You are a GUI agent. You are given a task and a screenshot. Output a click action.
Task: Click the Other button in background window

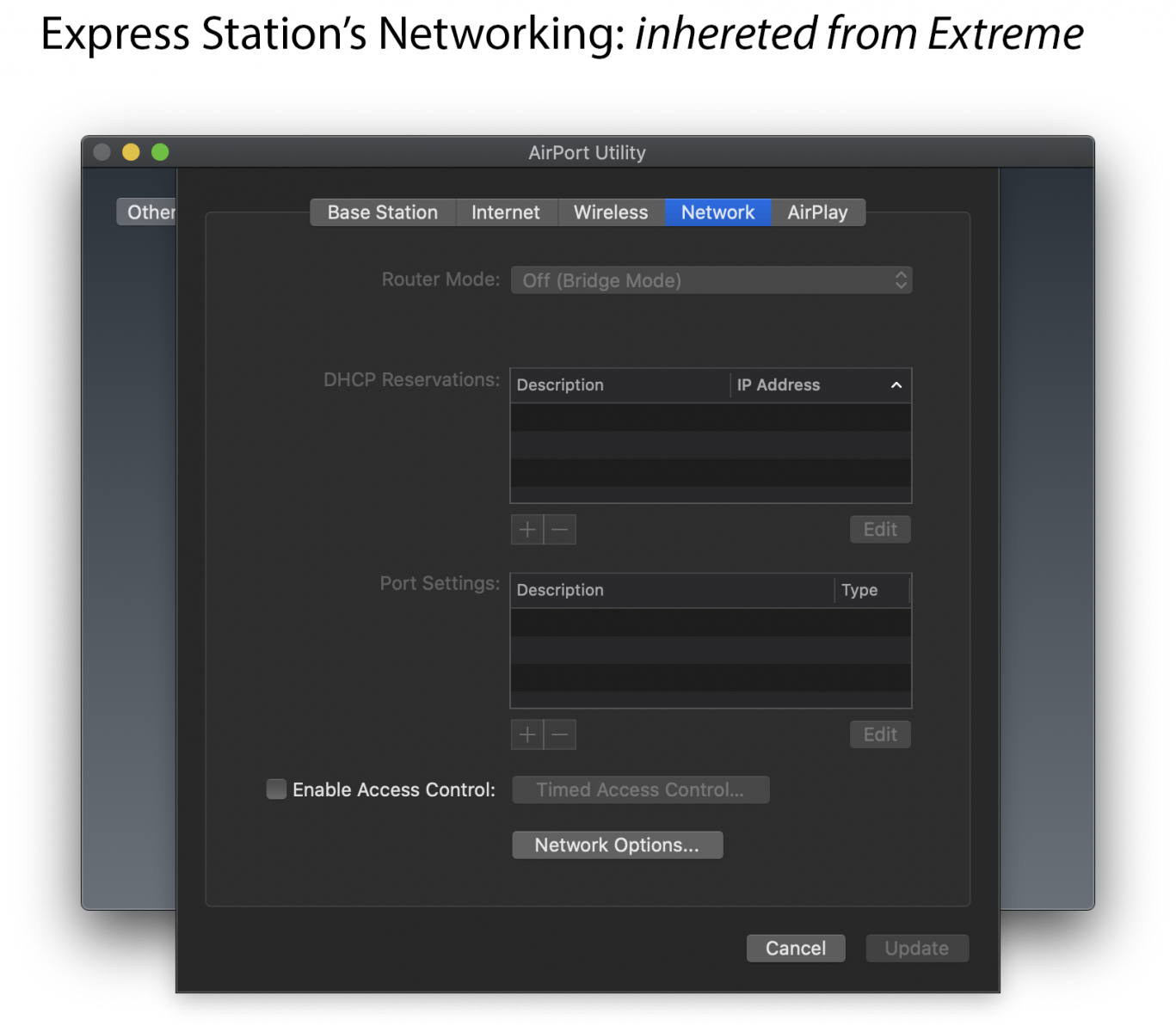[x=147, y=212]
